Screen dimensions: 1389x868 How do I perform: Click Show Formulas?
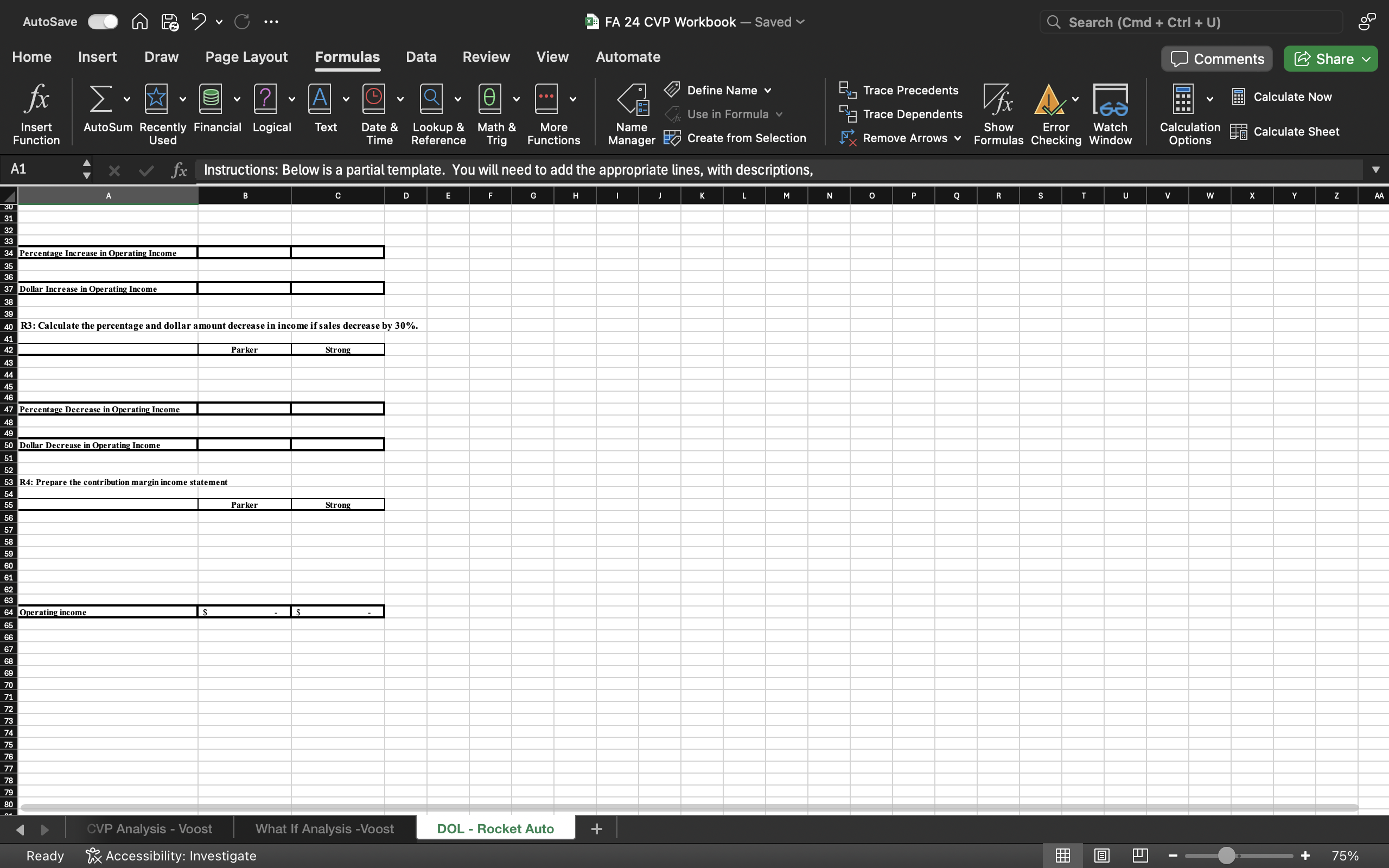[998, 112]
